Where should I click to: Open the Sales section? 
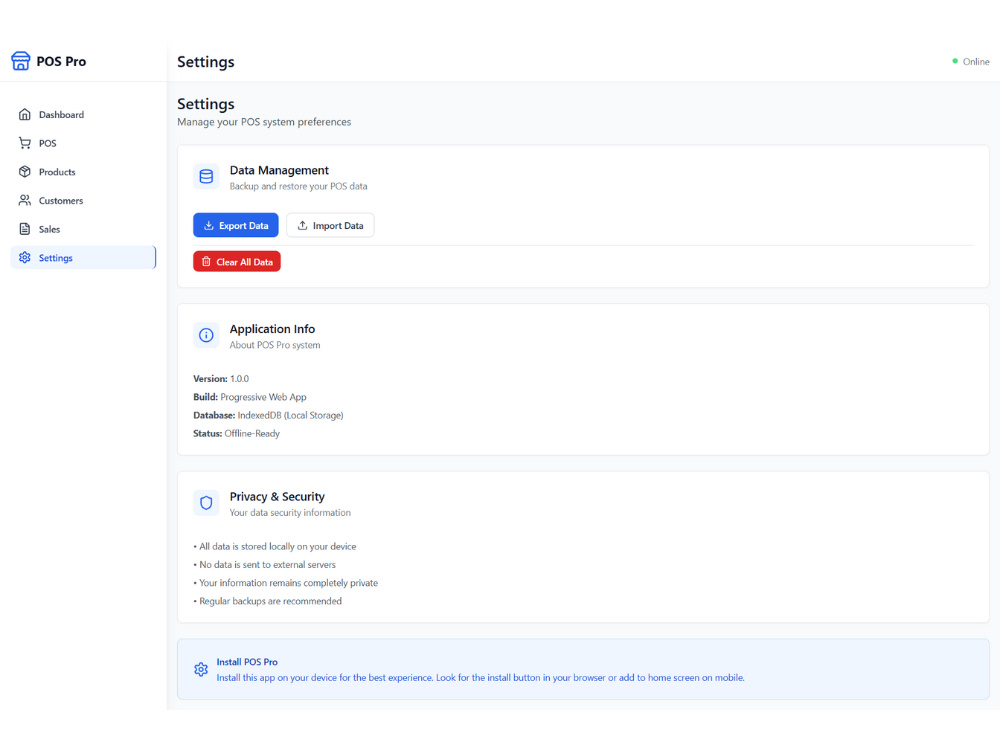[x=83, y=229]
